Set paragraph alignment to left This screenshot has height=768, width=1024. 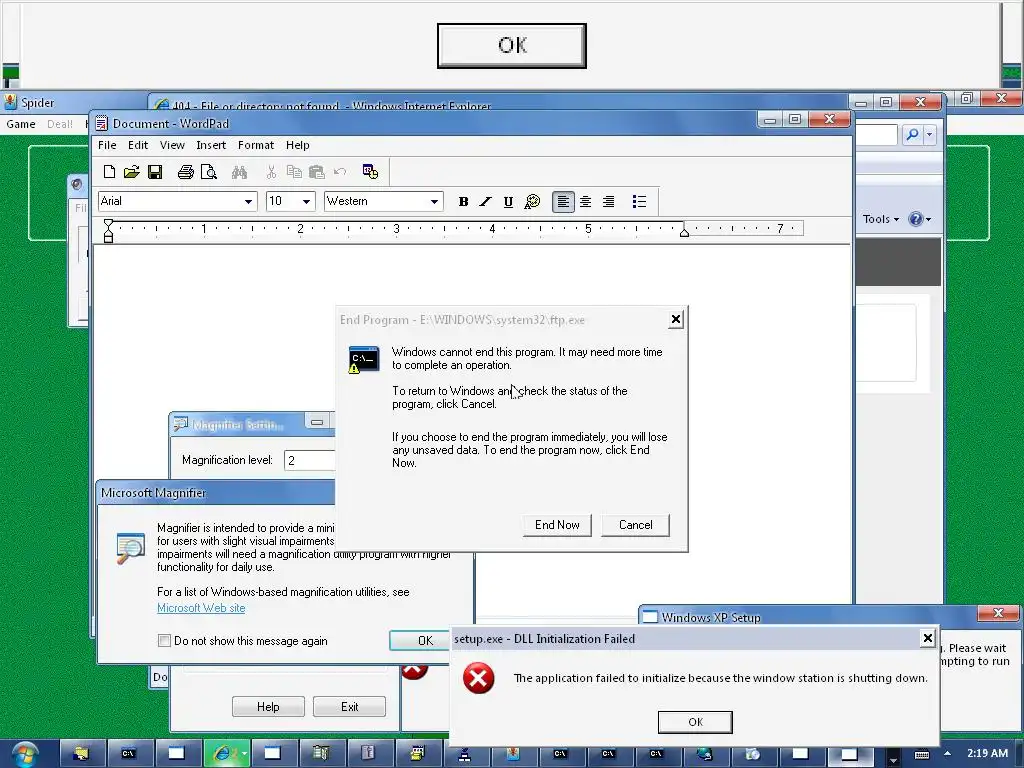click(x=563, y=202)
